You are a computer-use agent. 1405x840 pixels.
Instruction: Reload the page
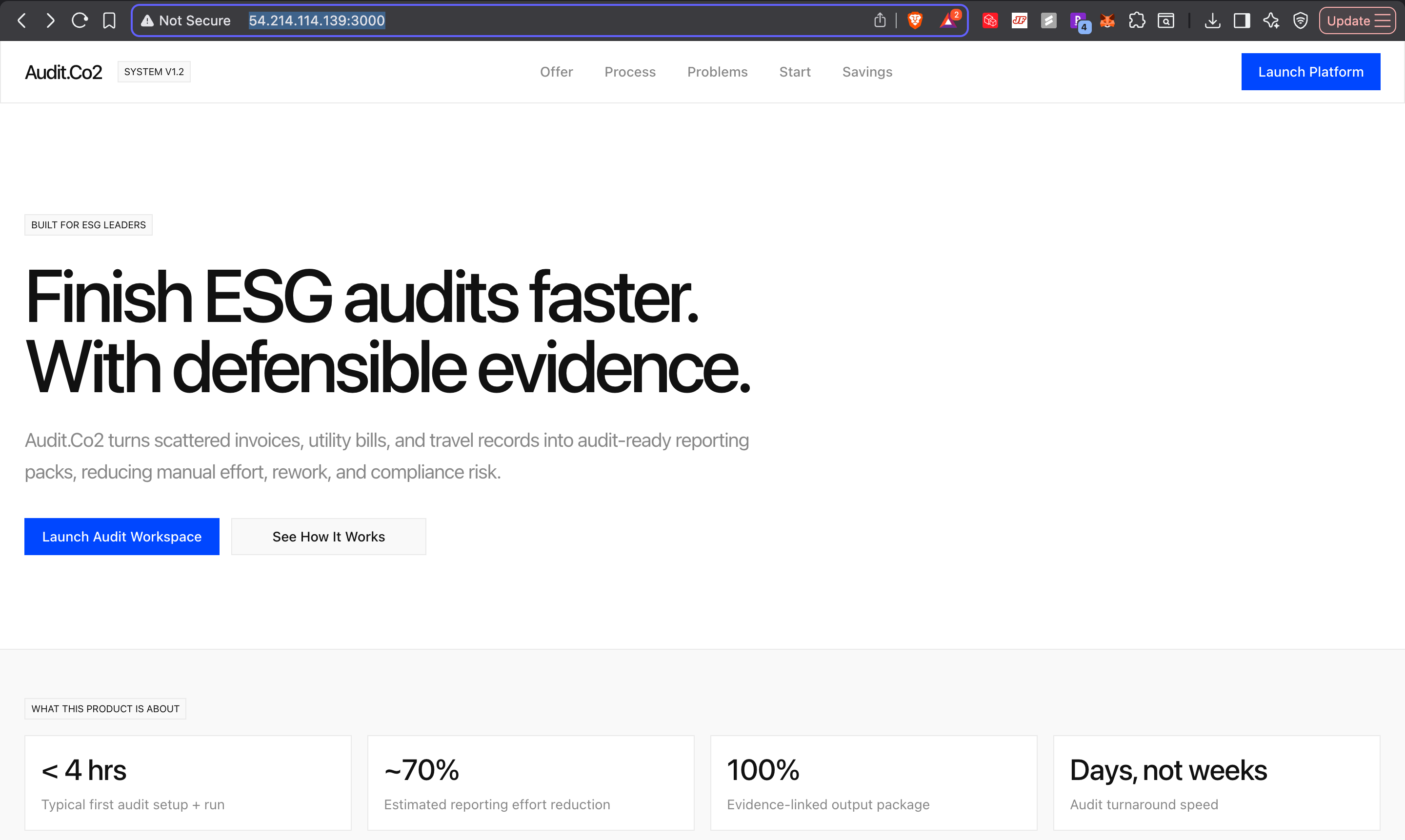coord(80,21)
